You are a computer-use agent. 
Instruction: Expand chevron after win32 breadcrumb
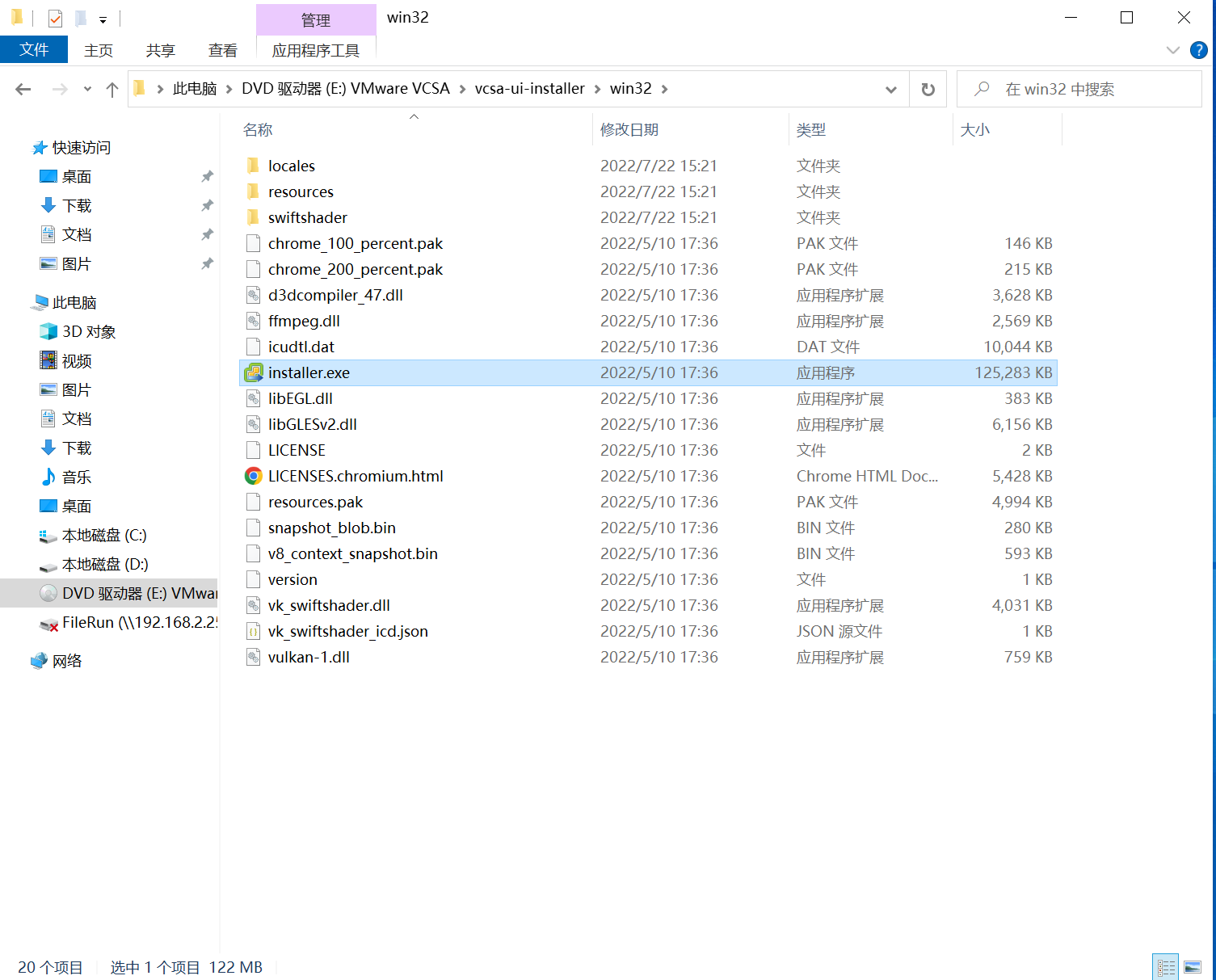click(x=664, y=89)
